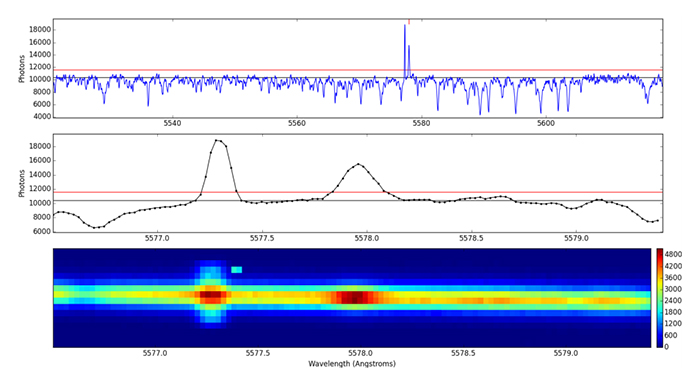Click the 5579.0 label under middle plot

576,239
